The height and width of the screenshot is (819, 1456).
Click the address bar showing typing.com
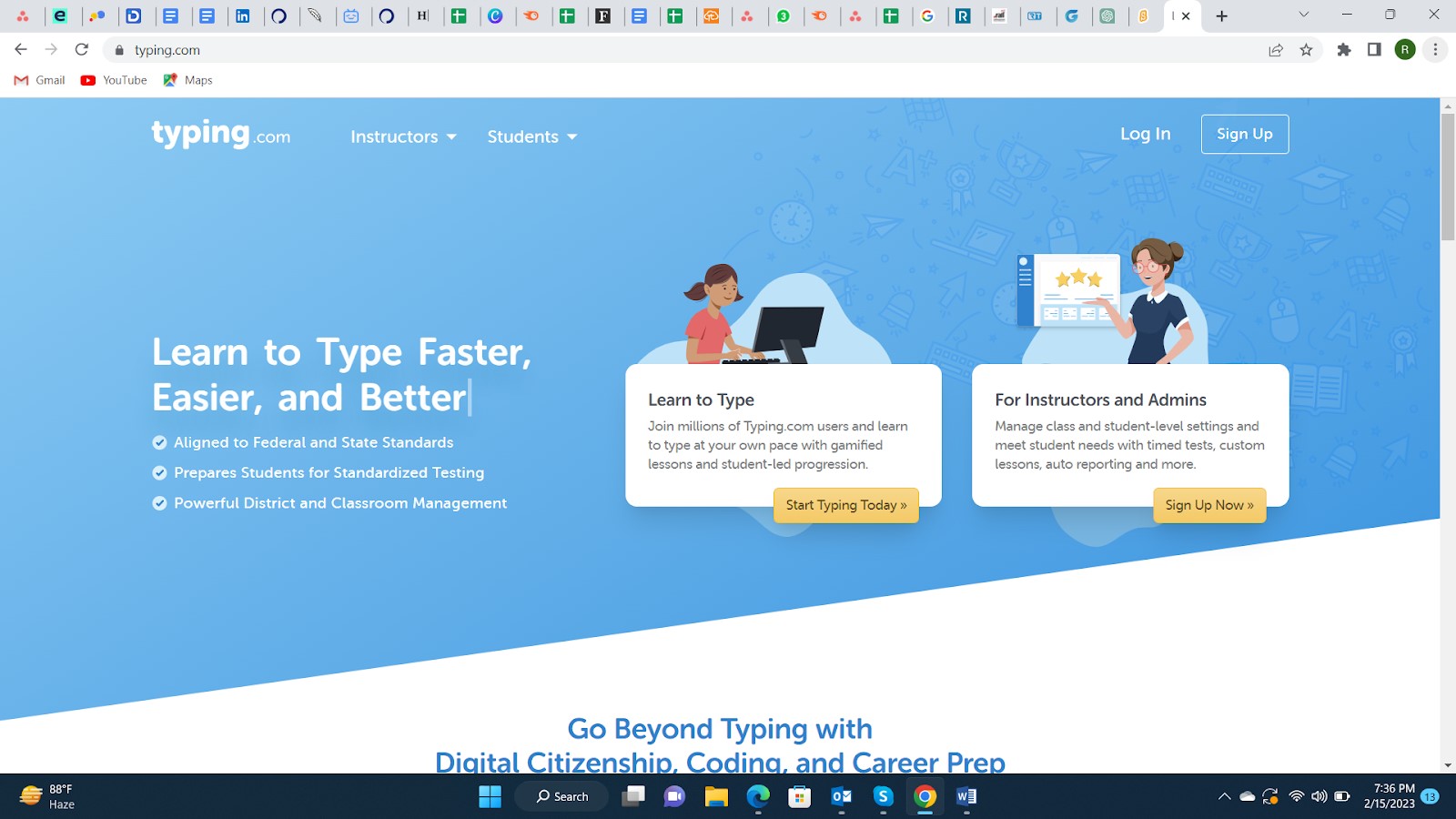point(637,50)
